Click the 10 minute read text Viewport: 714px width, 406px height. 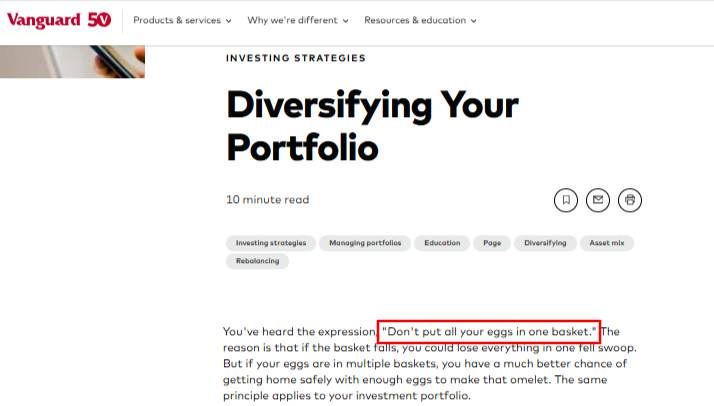[x=267, y=200]
